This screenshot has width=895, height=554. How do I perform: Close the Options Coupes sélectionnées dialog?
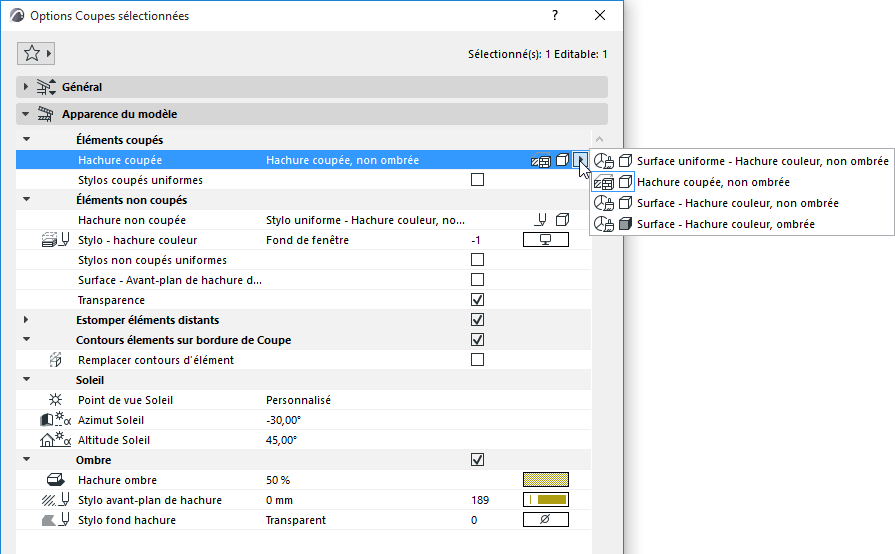pyautogui.click(x=600, y=15)
